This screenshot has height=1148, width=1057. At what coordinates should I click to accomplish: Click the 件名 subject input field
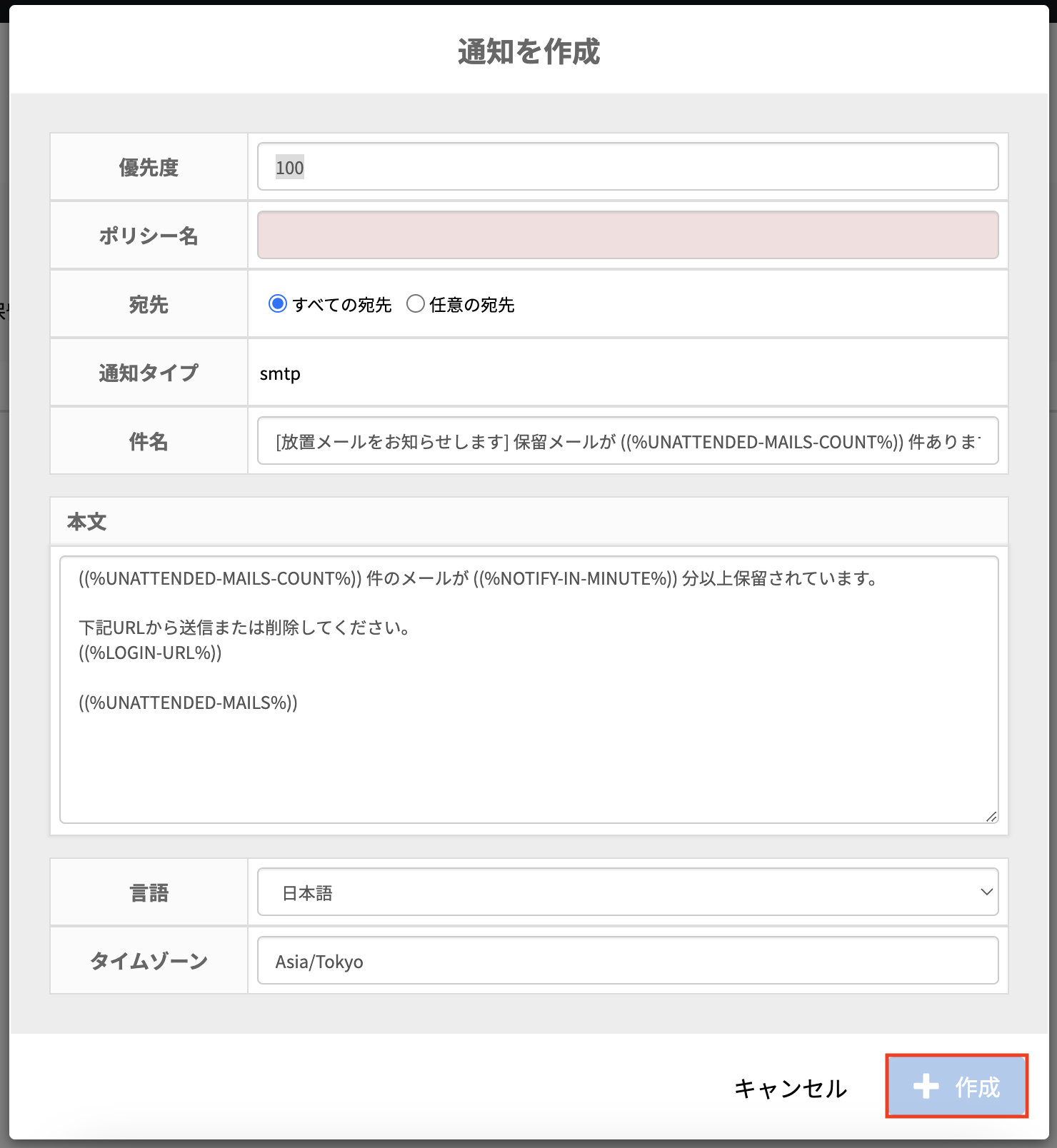(627, 441)
